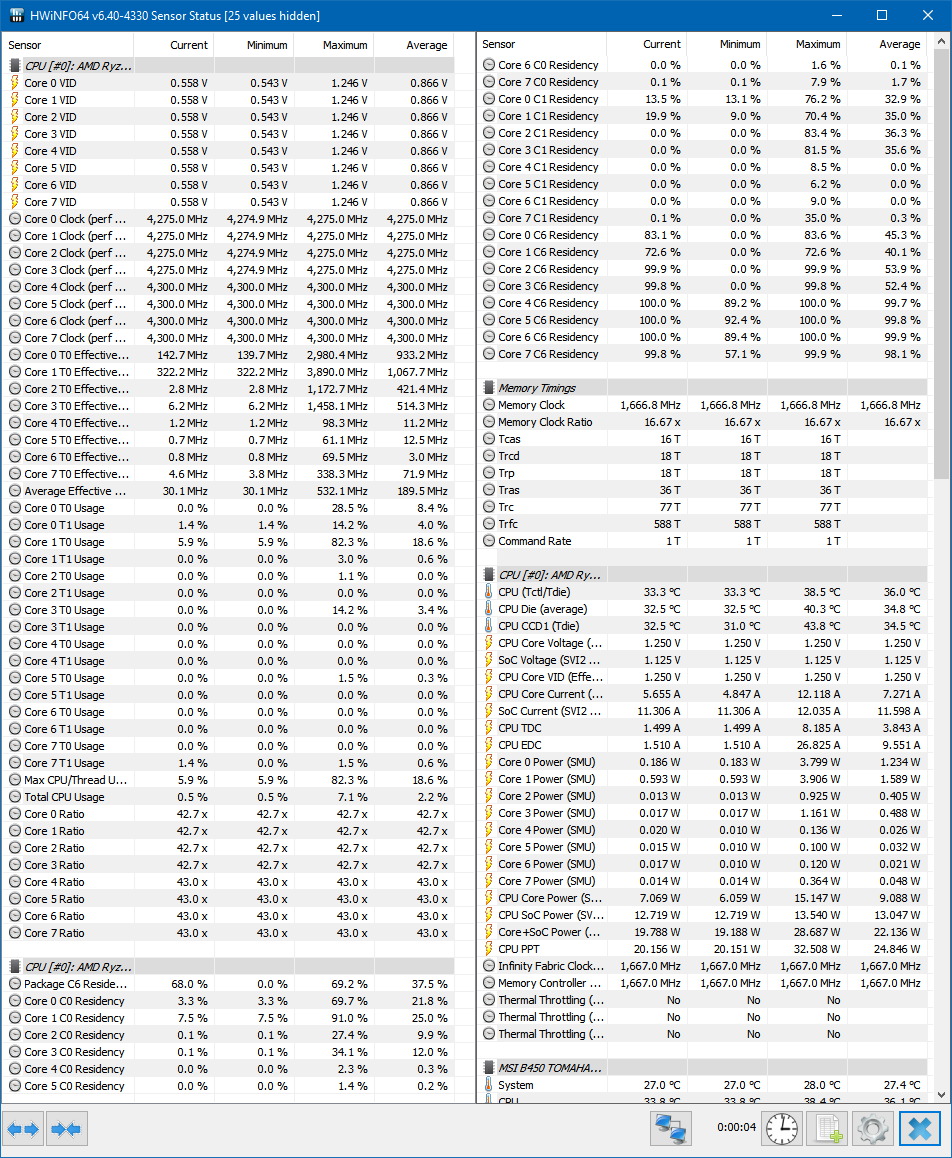The image size is (952, 1158).
Task: Click the lightning icon beside Core 0 Power (SMU)
Action: 488,761
